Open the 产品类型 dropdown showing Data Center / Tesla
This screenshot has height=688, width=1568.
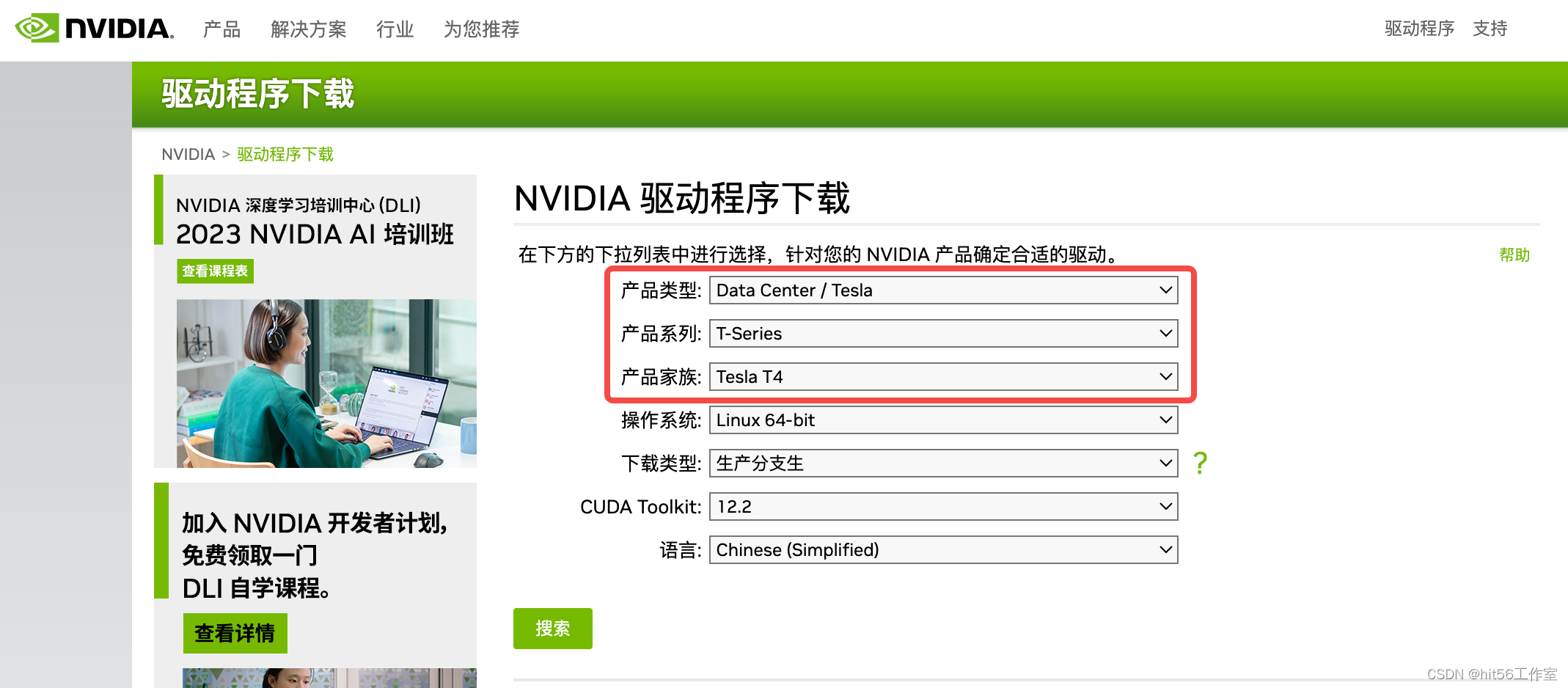[x=943, y=290]
